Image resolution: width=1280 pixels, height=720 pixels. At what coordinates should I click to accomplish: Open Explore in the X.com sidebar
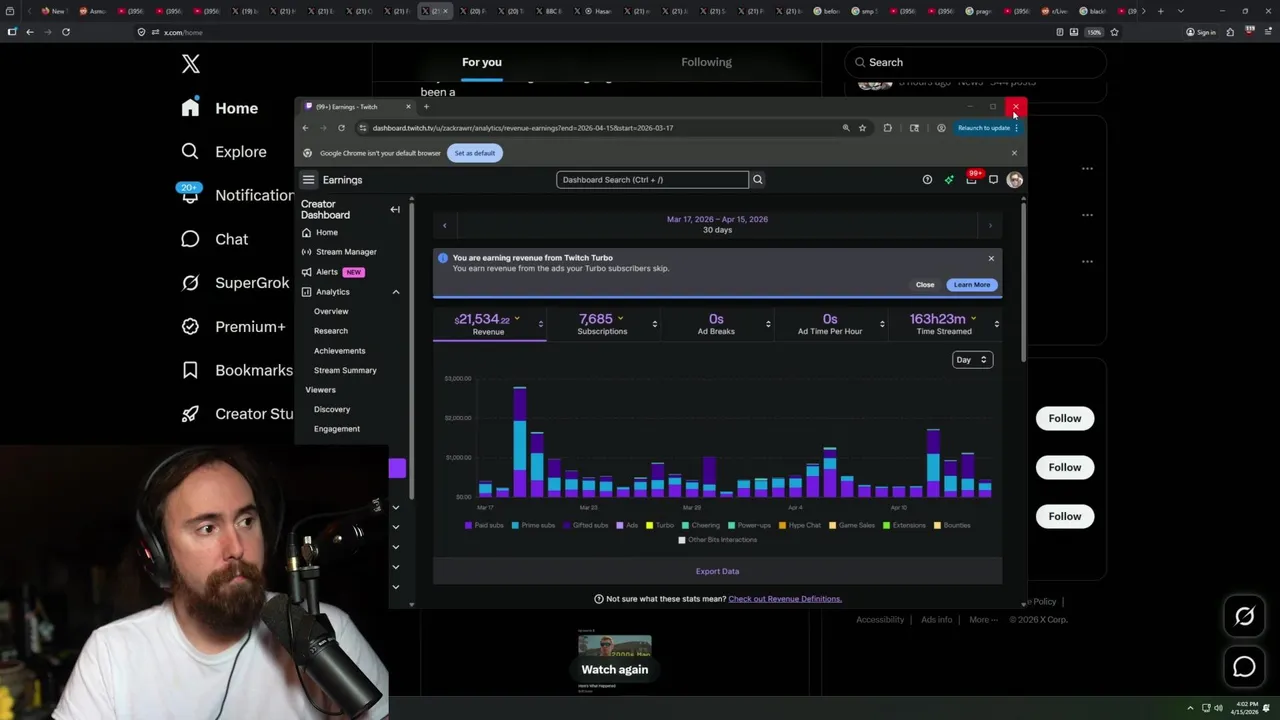[224, 152]
